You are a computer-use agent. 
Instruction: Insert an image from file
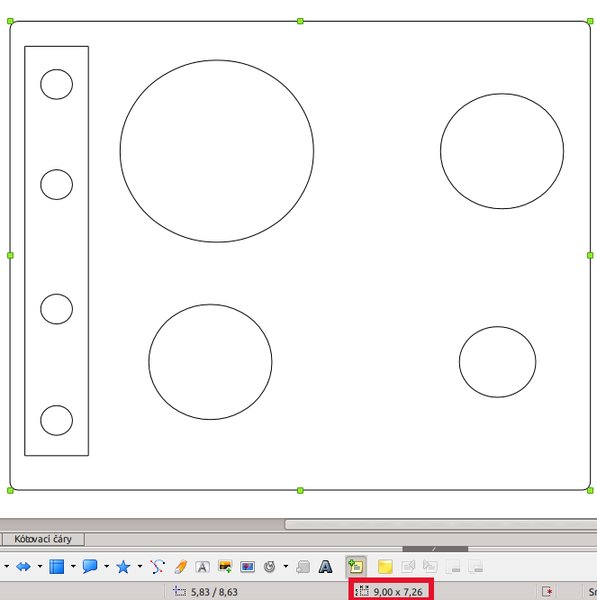[225, 566]
